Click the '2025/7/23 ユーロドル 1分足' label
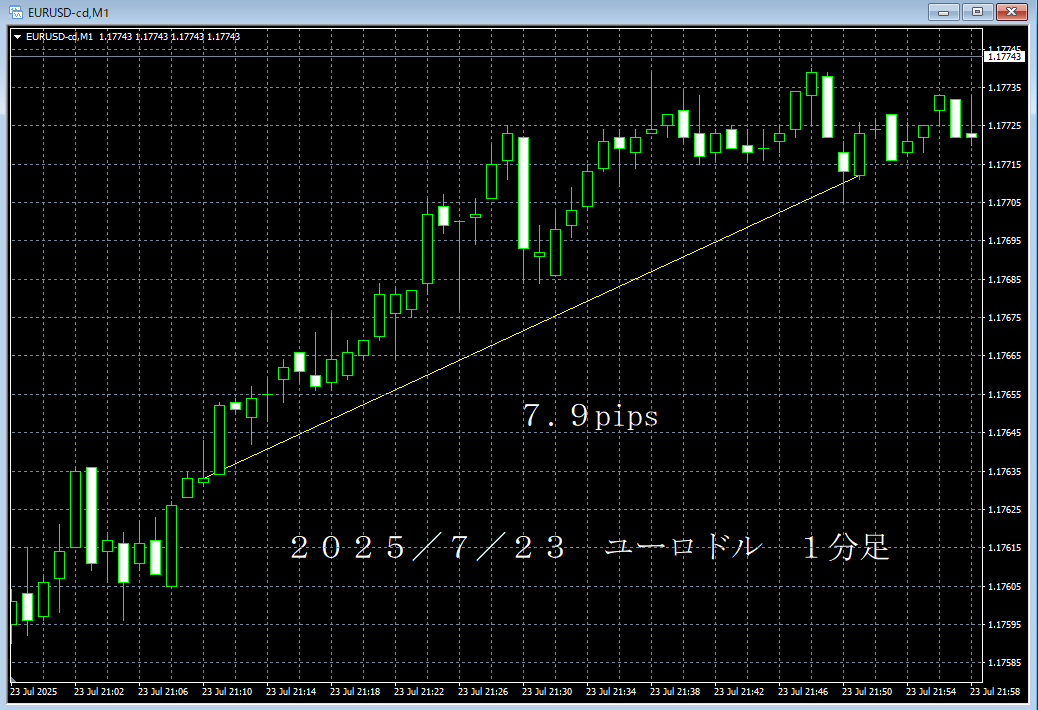This screenshot has width=1038, height=710. (x=590, y=548)
